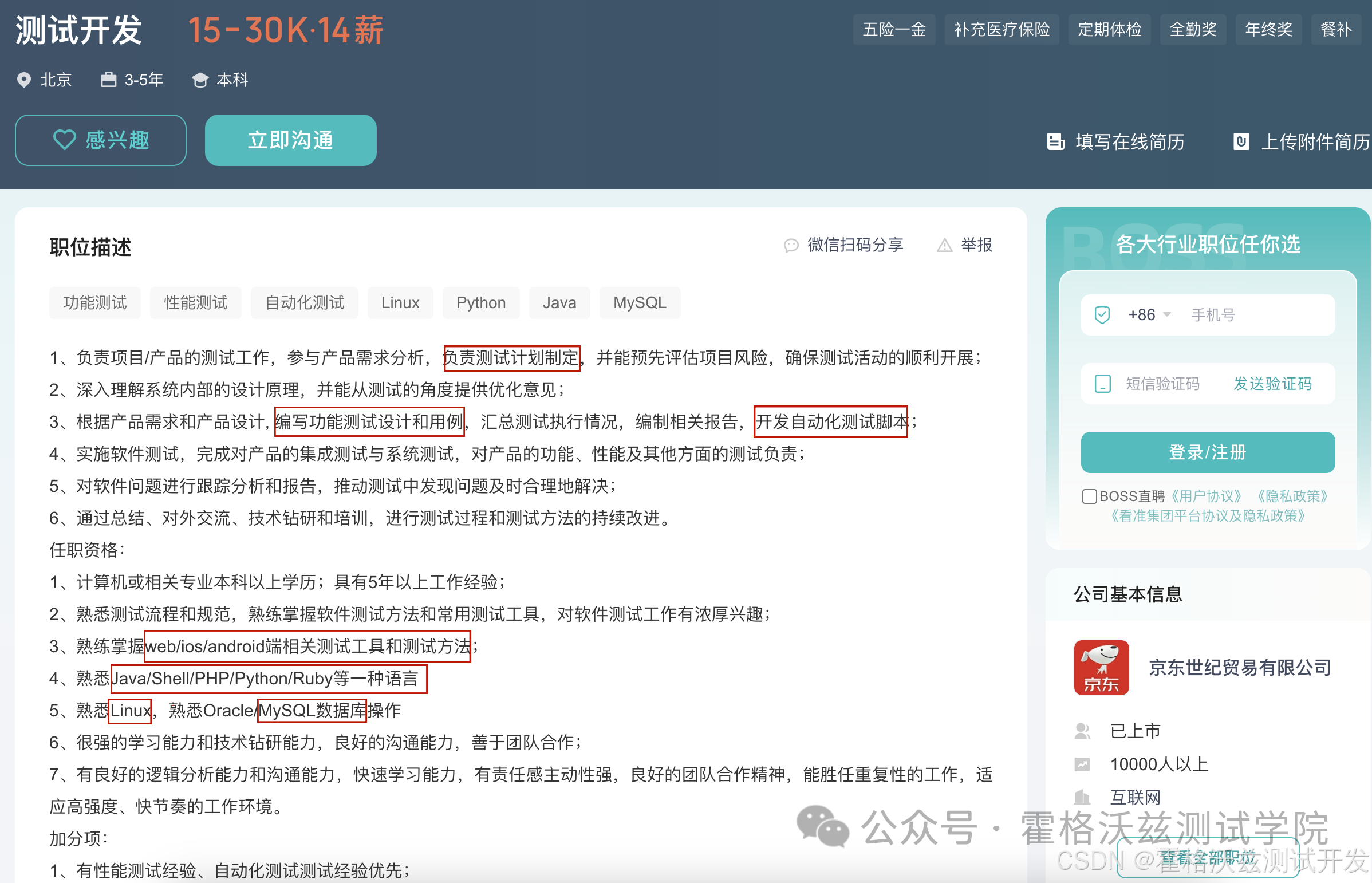The height and width of the screenshot is (883, 1372).
Task: Open the 《用户协议》 link
Action: [x=1206, y=496]
